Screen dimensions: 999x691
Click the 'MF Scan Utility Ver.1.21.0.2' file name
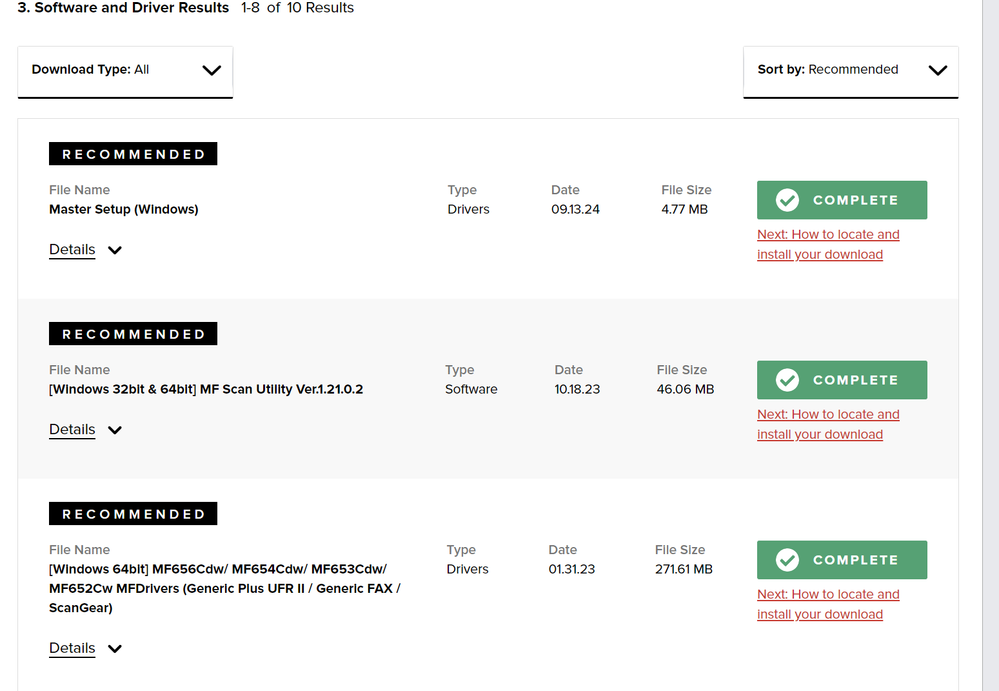[206, 390]
